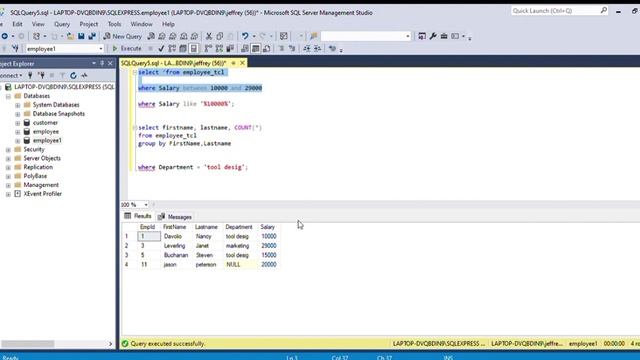
Task: Close the Object Explorer panel
Action: [110, 63]
